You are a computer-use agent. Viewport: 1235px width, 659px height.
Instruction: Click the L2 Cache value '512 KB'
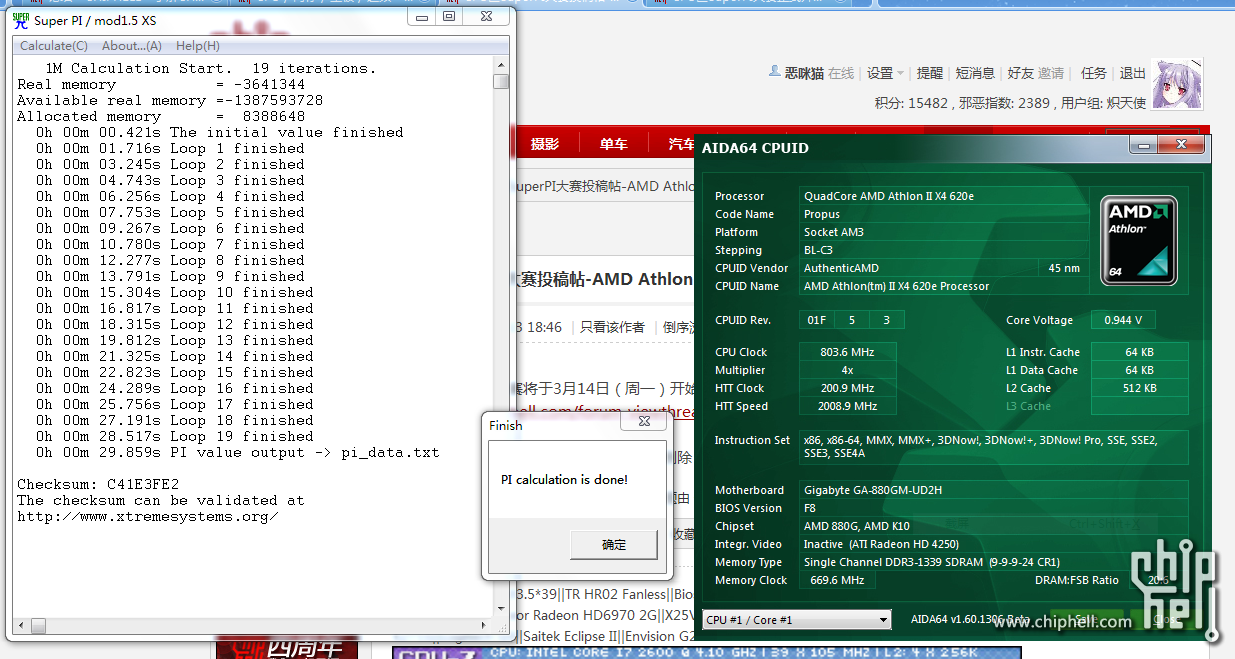pos(1139,388)
